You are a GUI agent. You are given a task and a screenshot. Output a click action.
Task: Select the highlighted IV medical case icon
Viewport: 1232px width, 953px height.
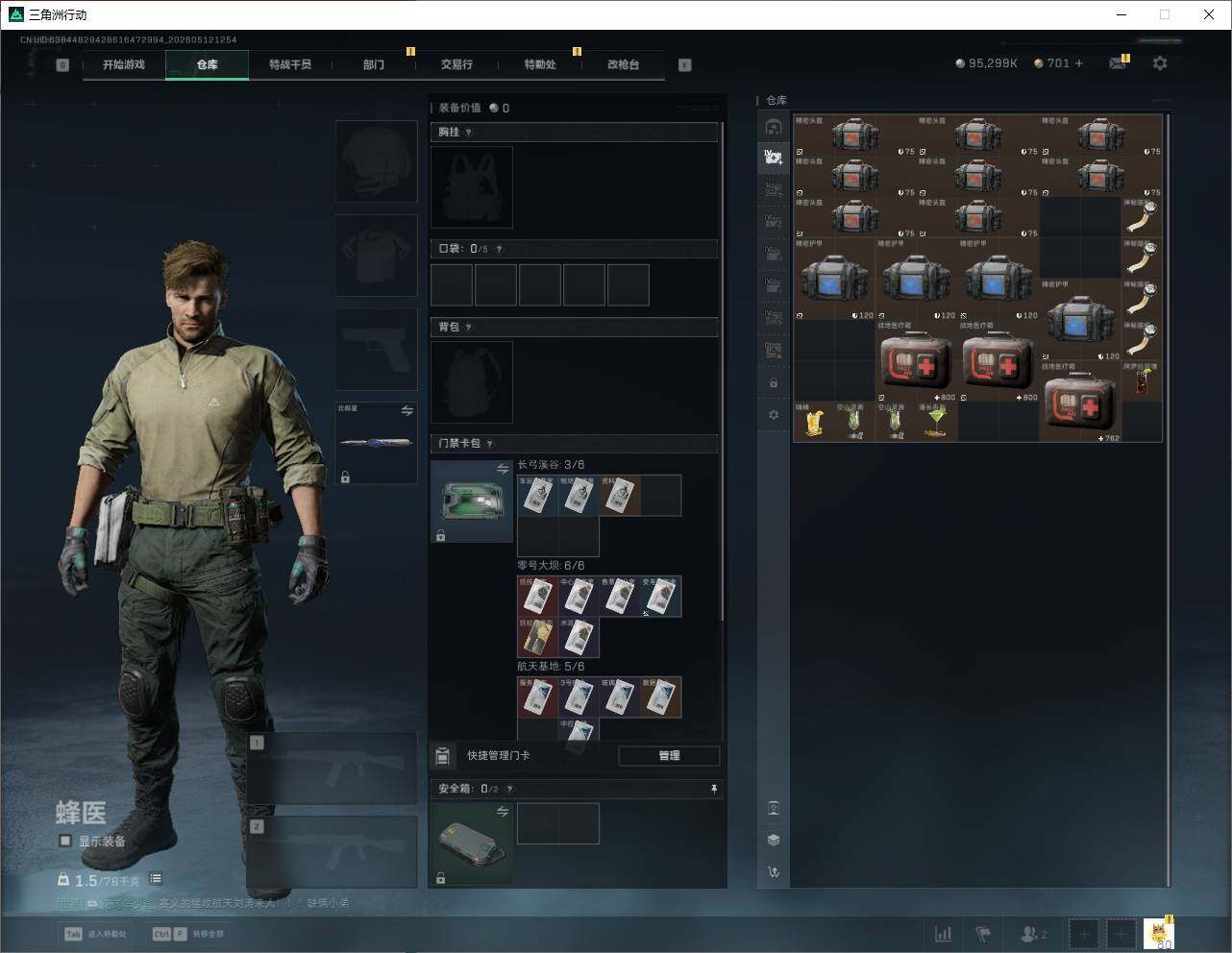pos(774,158)
